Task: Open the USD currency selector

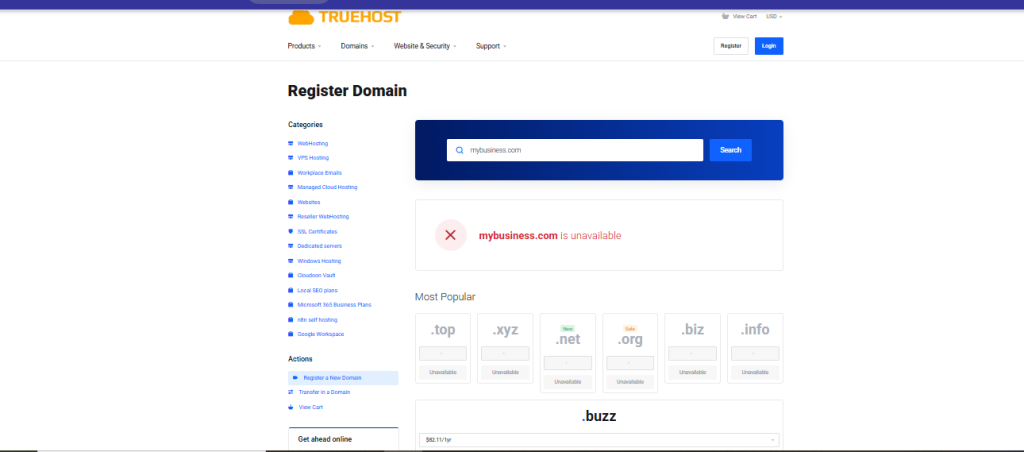Action: click(774, 16)
